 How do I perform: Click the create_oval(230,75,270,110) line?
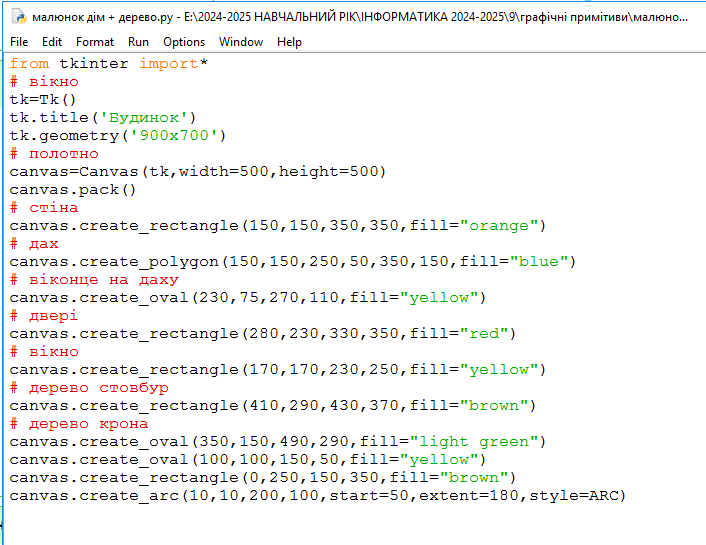coord(248,298)
